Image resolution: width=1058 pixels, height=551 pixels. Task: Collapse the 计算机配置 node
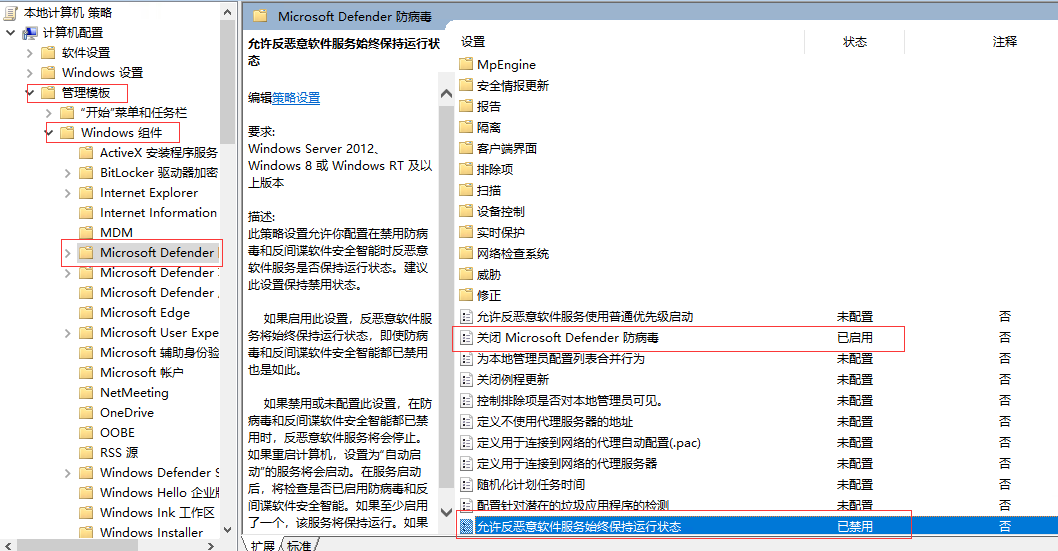(9, 32)
